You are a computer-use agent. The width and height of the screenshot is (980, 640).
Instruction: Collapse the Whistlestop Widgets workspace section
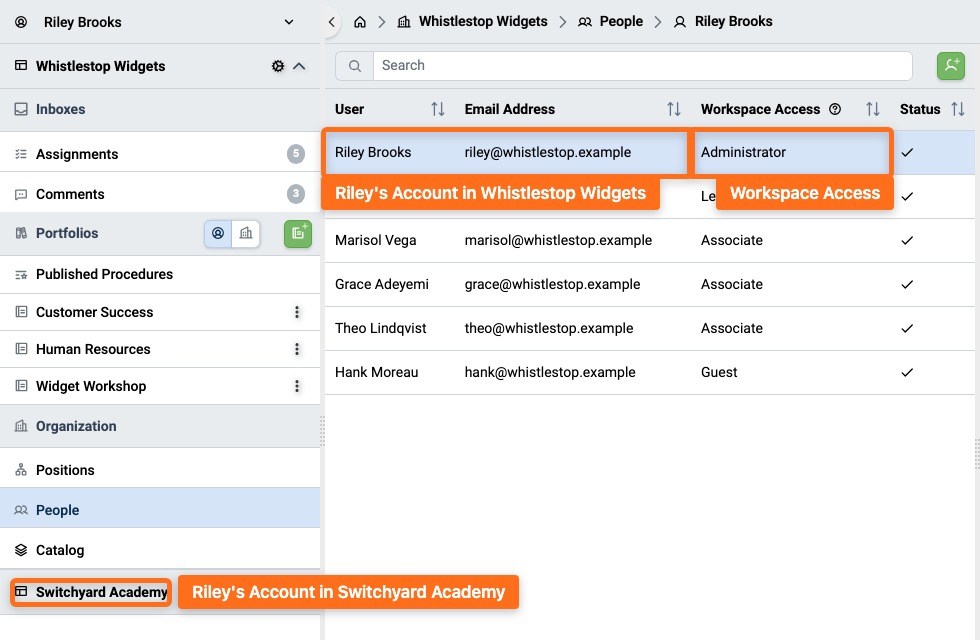tap(299, 66)
